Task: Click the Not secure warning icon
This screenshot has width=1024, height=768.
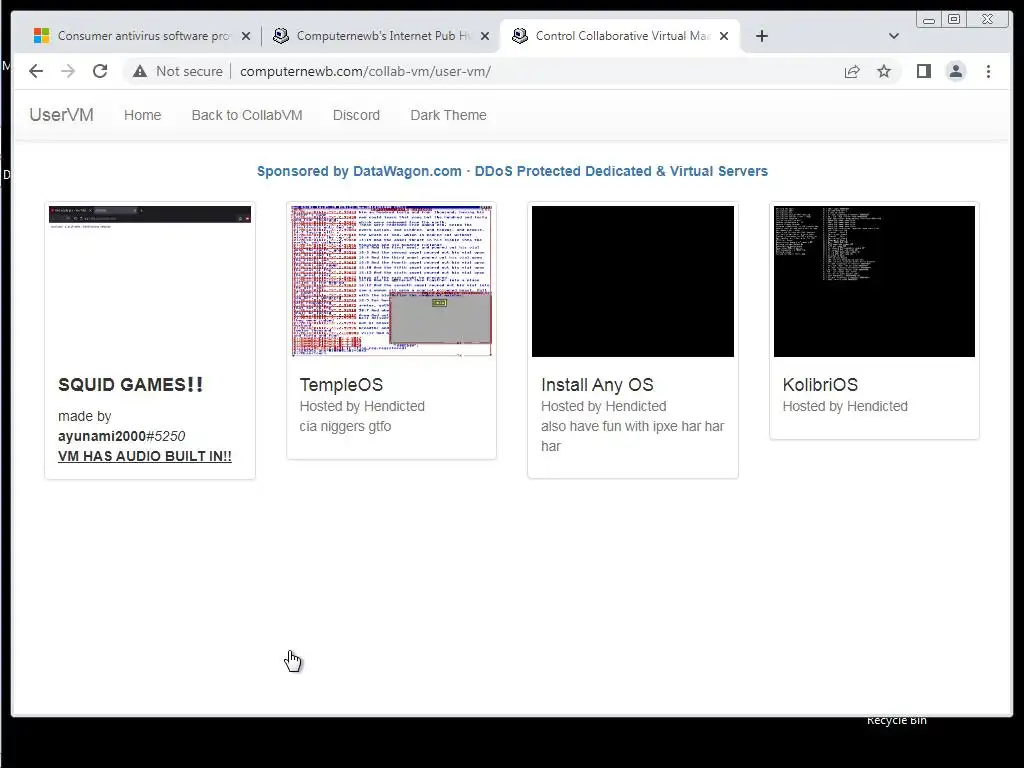Action: (140, 71)
